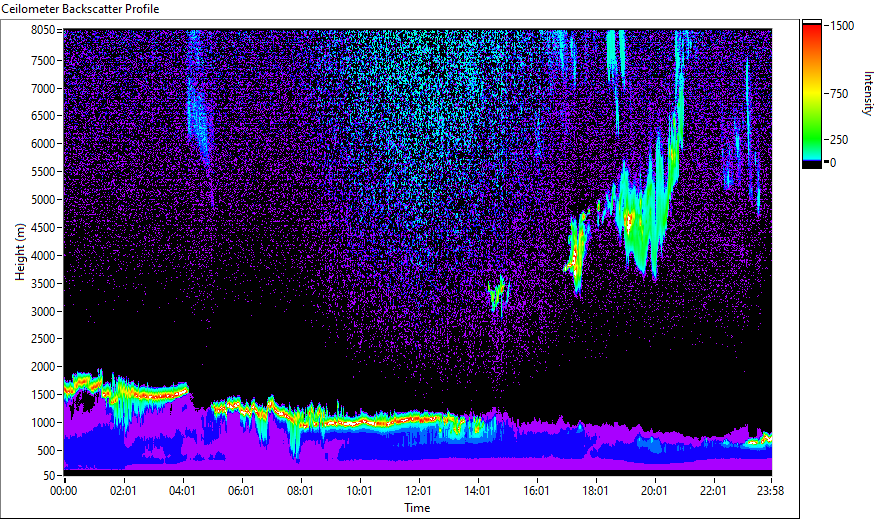878x519 pixels.
Task: Click the Intensity color ramp bar
Action: tap(811, 94)
